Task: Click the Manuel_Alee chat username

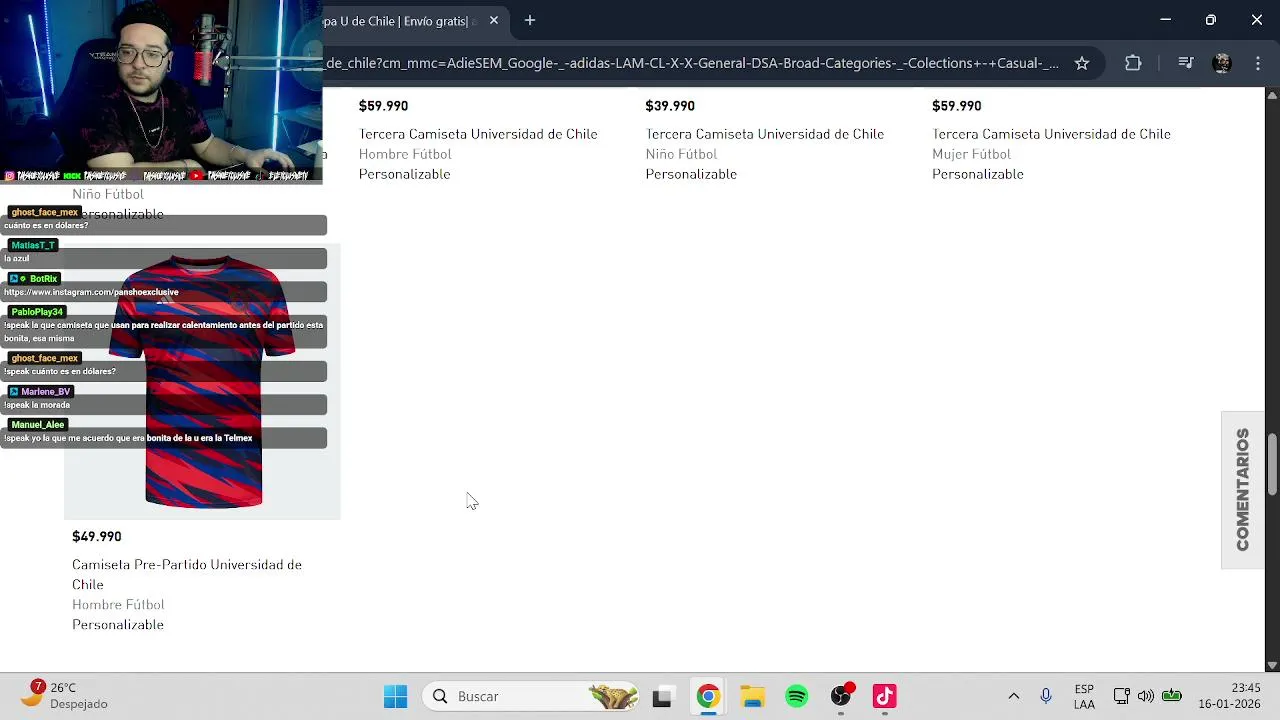Action: pyautogui.click(x=38, y=425)
